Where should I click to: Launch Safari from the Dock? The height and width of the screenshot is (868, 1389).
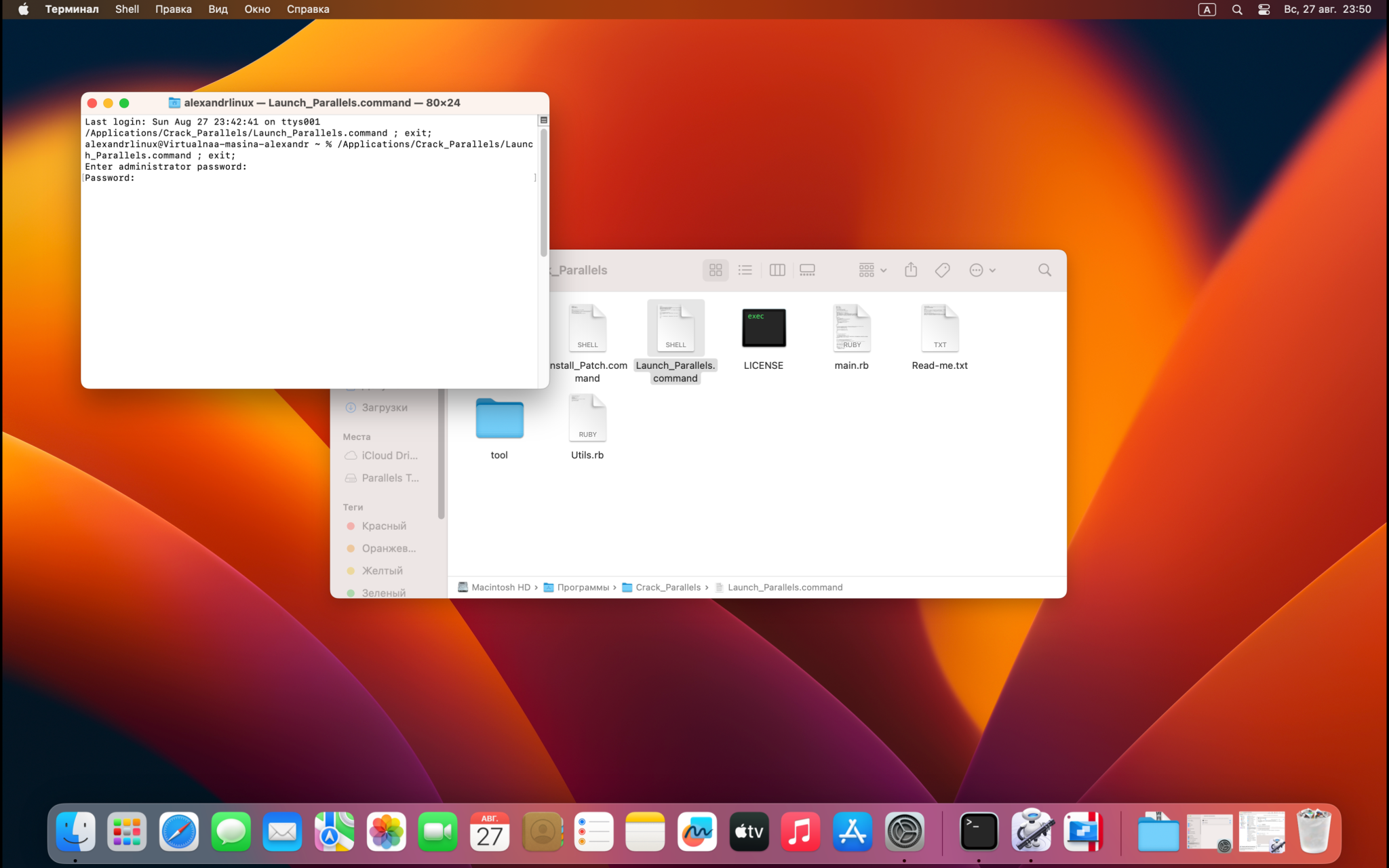(179, 831)
